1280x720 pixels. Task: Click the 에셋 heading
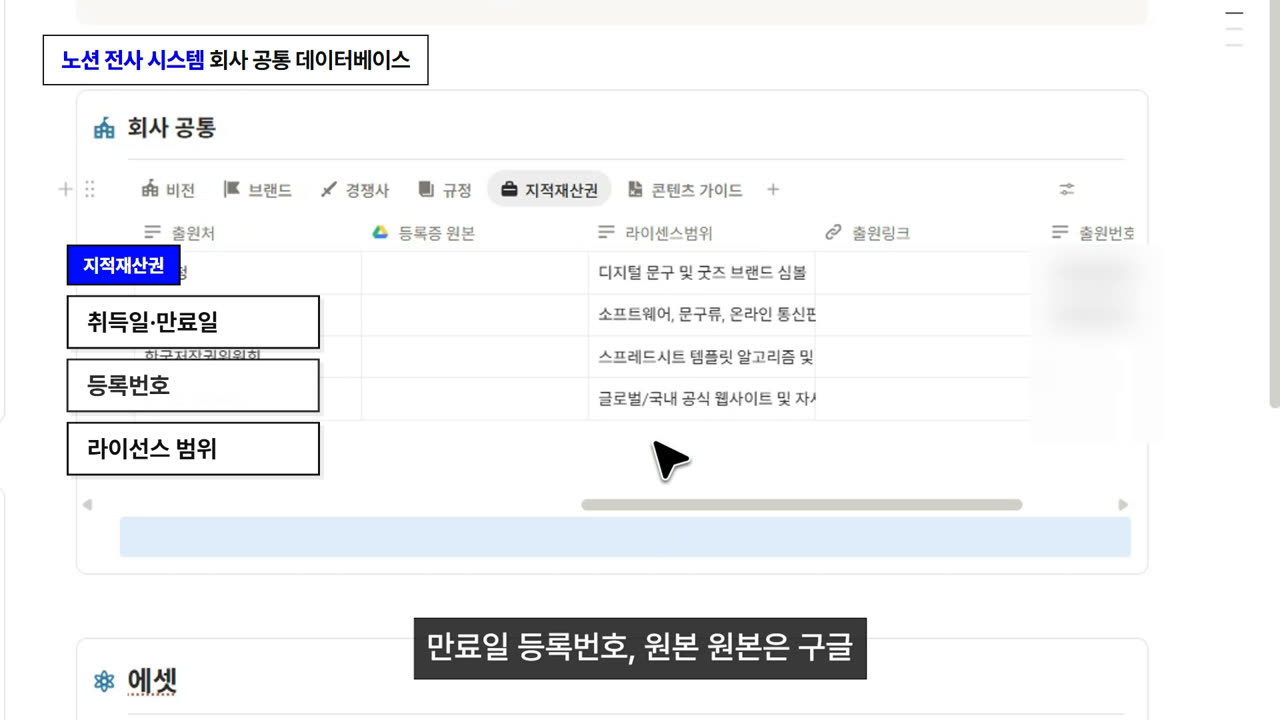point(152,682)
